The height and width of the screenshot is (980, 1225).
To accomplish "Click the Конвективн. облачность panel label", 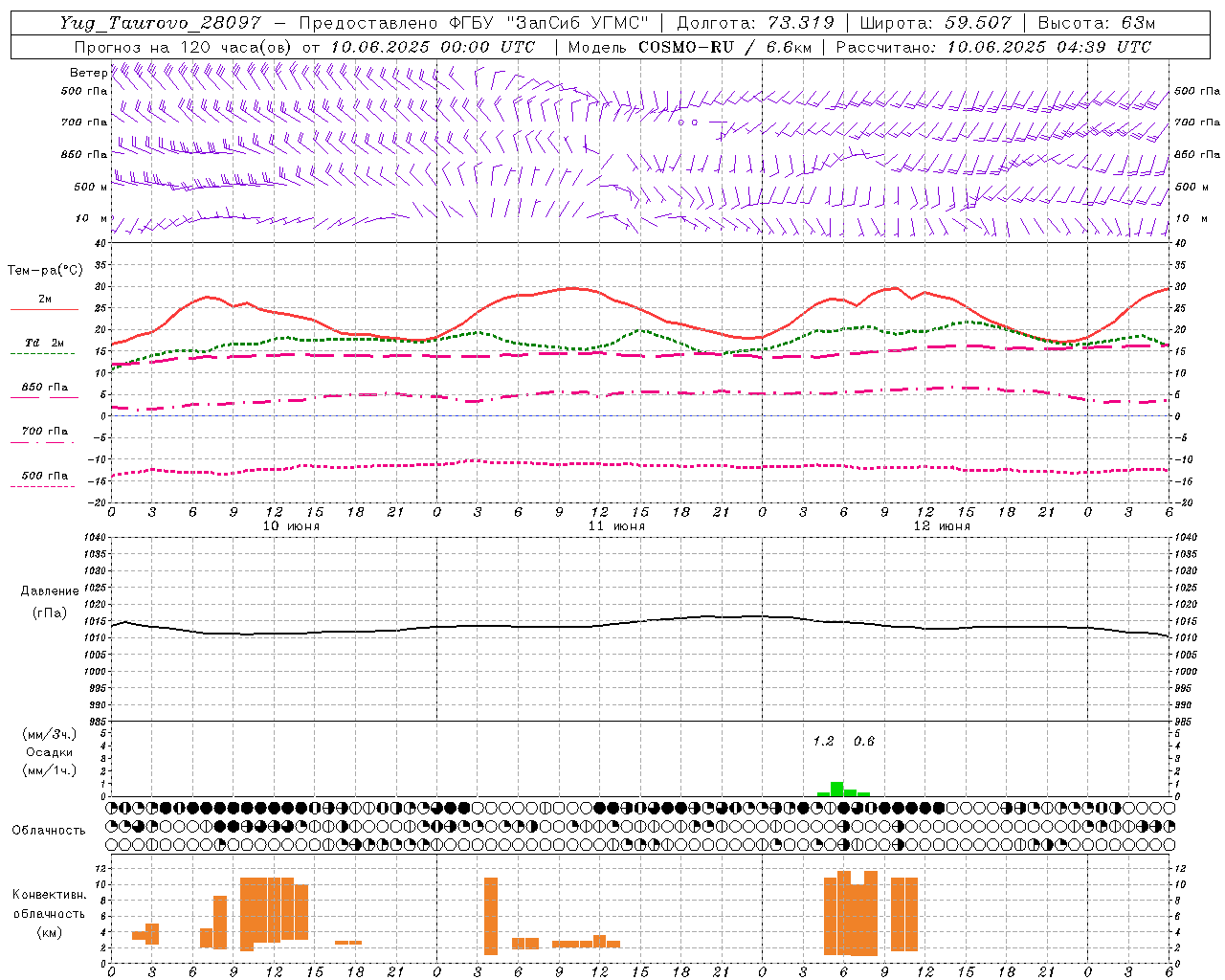I will point(49,904).
